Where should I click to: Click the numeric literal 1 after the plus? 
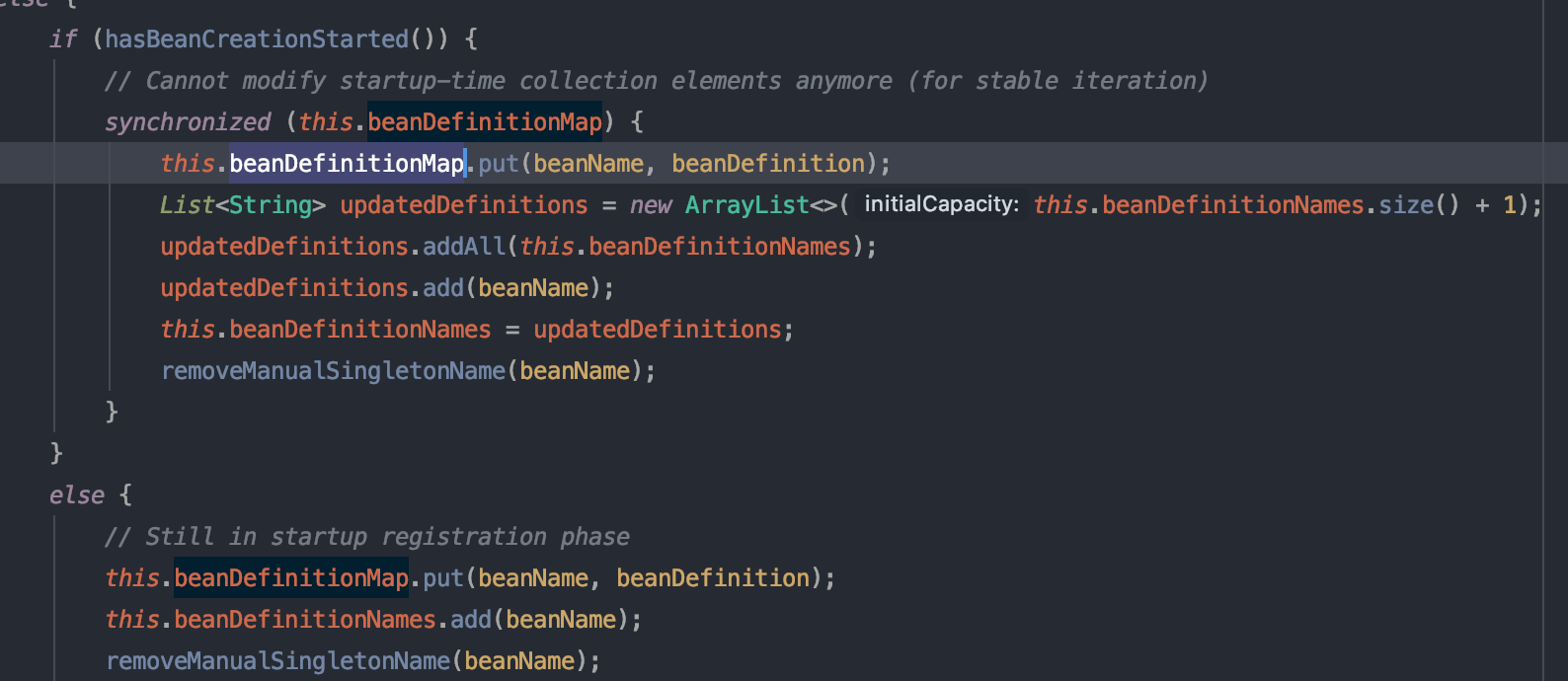1510,205
